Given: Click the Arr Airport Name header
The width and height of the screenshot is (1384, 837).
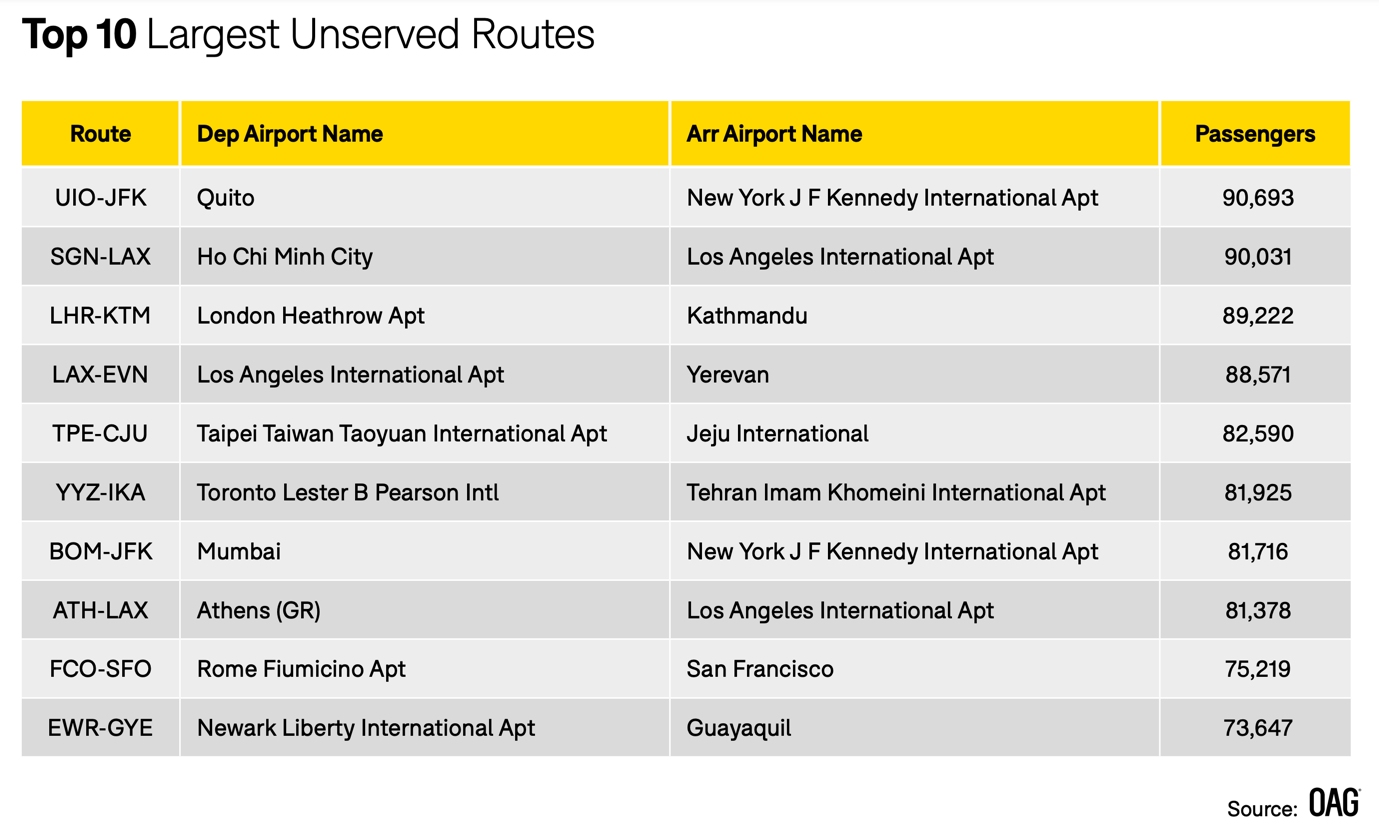Looking at the screenshot, I should pyautogui.click(x=774, y=134).
